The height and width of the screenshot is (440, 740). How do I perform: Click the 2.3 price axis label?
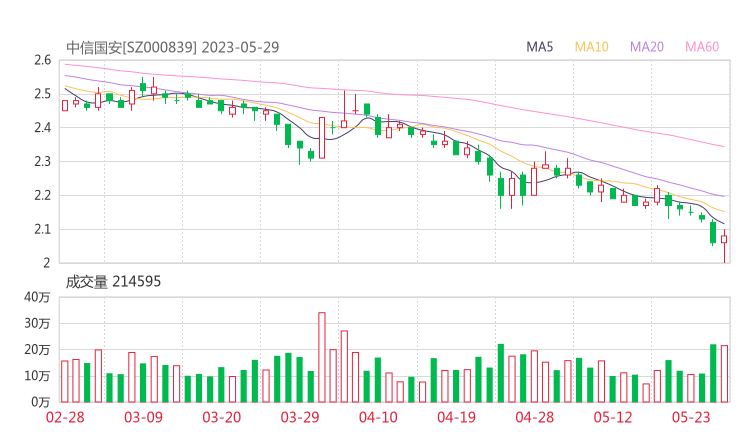[42, 161]
